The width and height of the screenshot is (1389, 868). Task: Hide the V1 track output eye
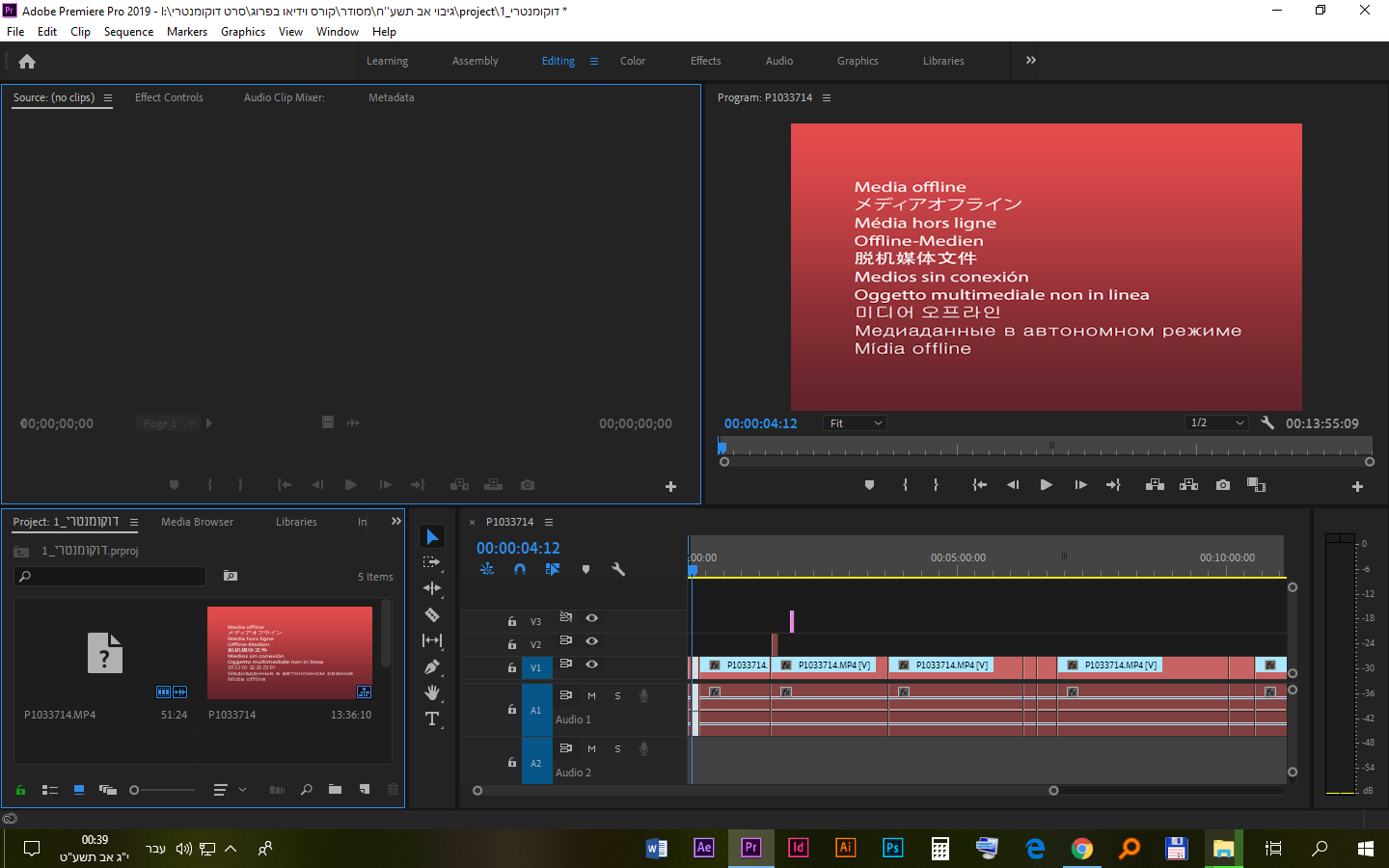pos(592,665)
